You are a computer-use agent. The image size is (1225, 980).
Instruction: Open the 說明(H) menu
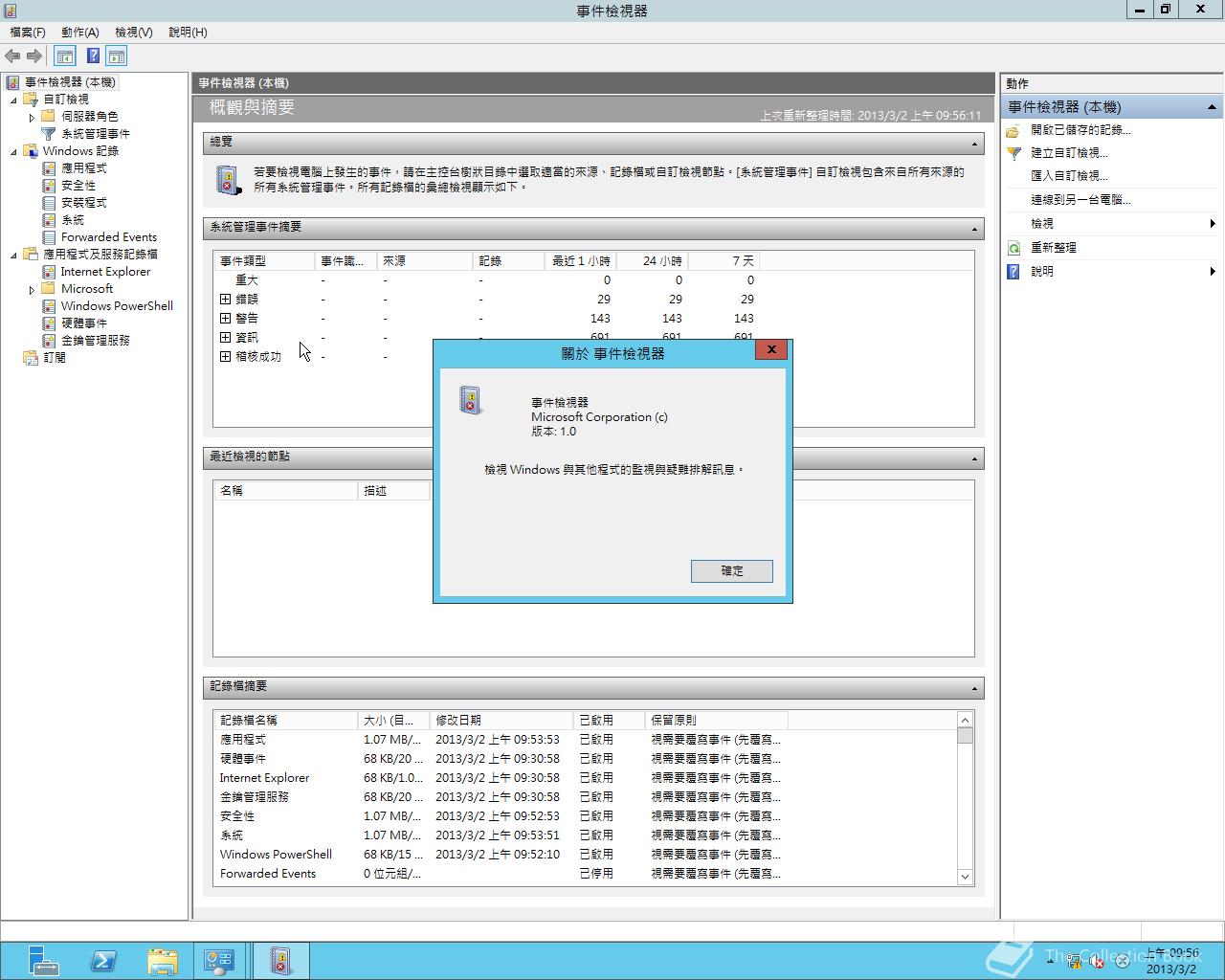[188, 32]
